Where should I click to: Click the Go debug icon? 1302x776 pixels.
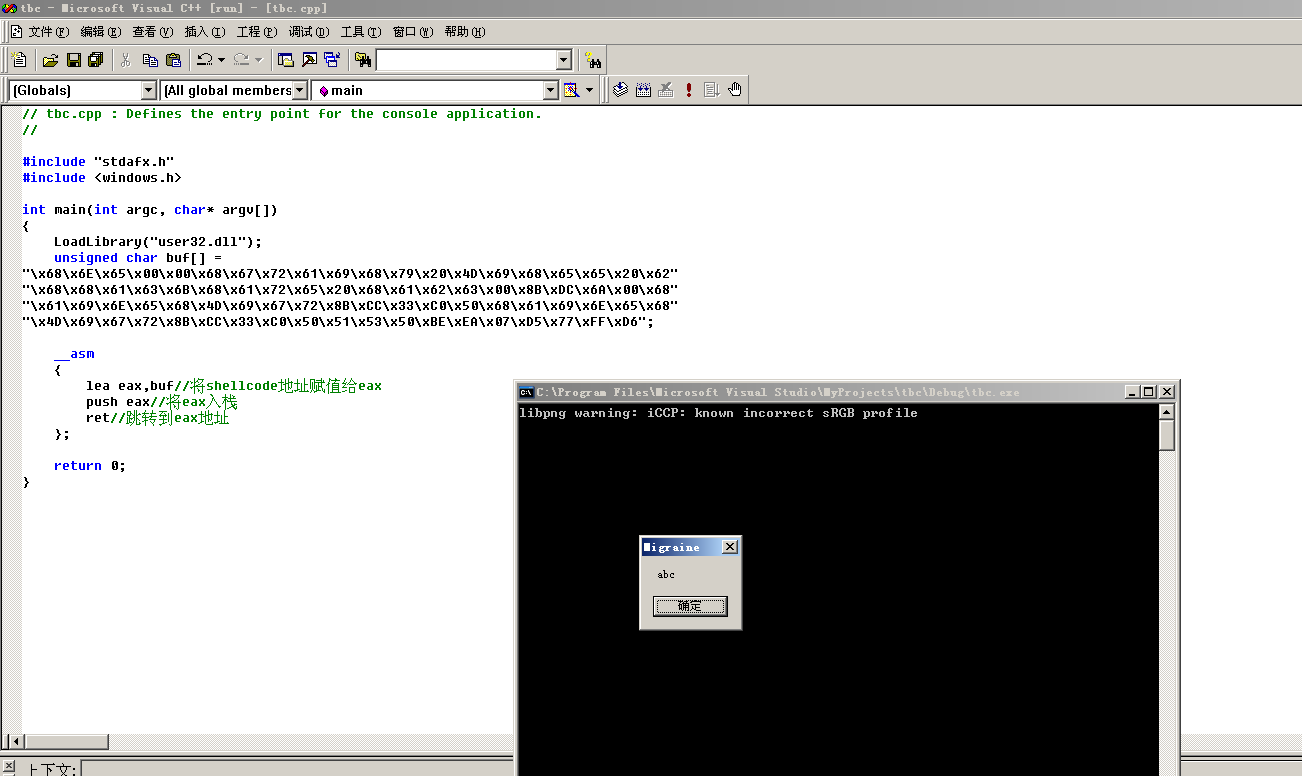pyautogui.click(x=712, y=90)
